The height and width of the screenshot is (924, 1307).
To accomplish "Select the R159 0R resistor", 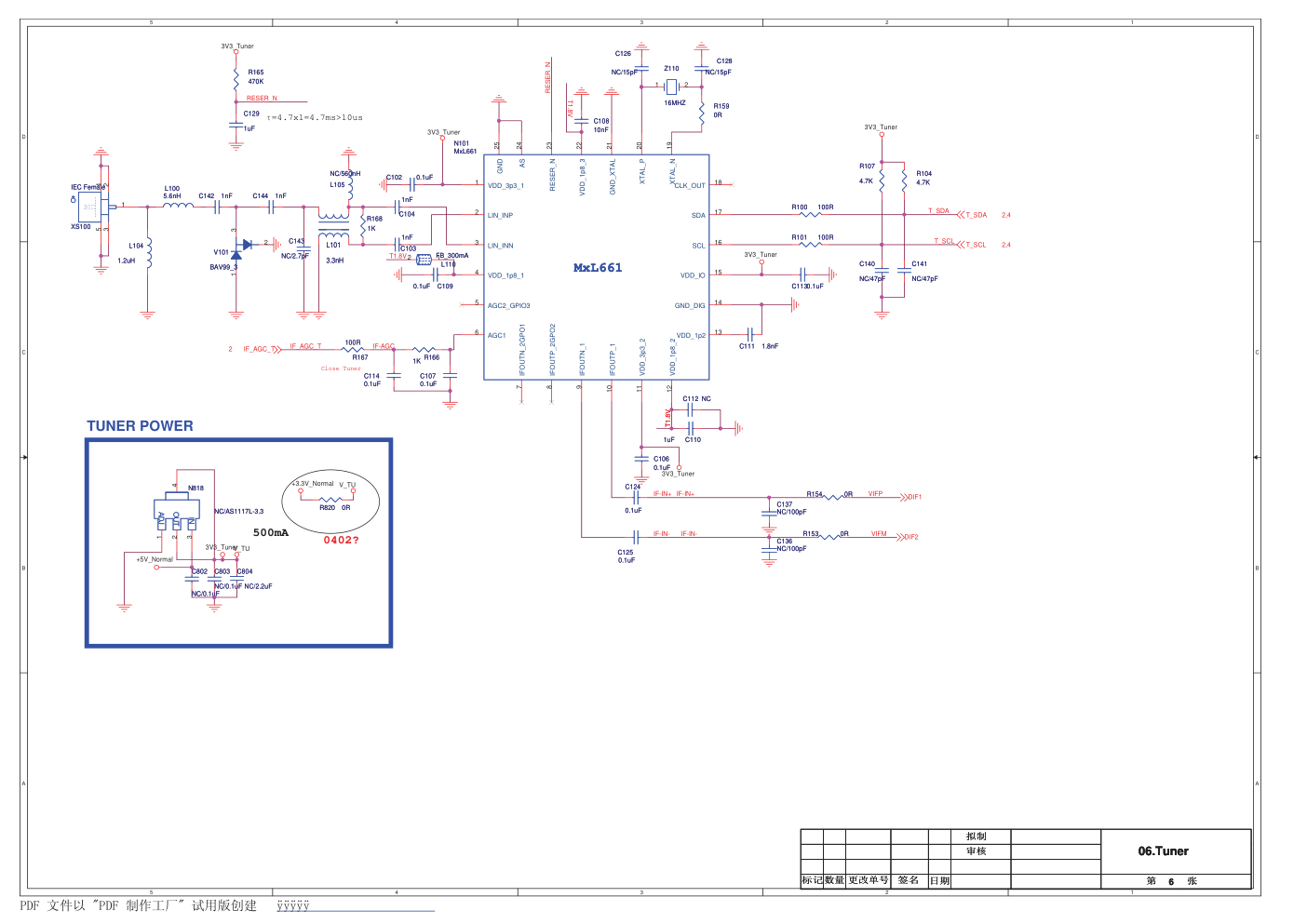I will (702, 112).
